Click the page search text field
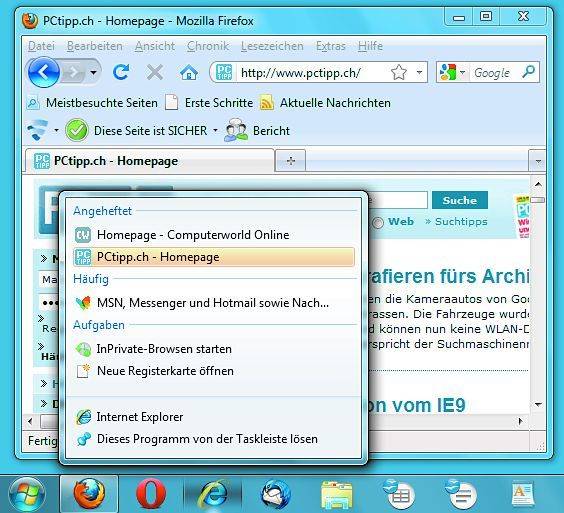 (397, 200)
